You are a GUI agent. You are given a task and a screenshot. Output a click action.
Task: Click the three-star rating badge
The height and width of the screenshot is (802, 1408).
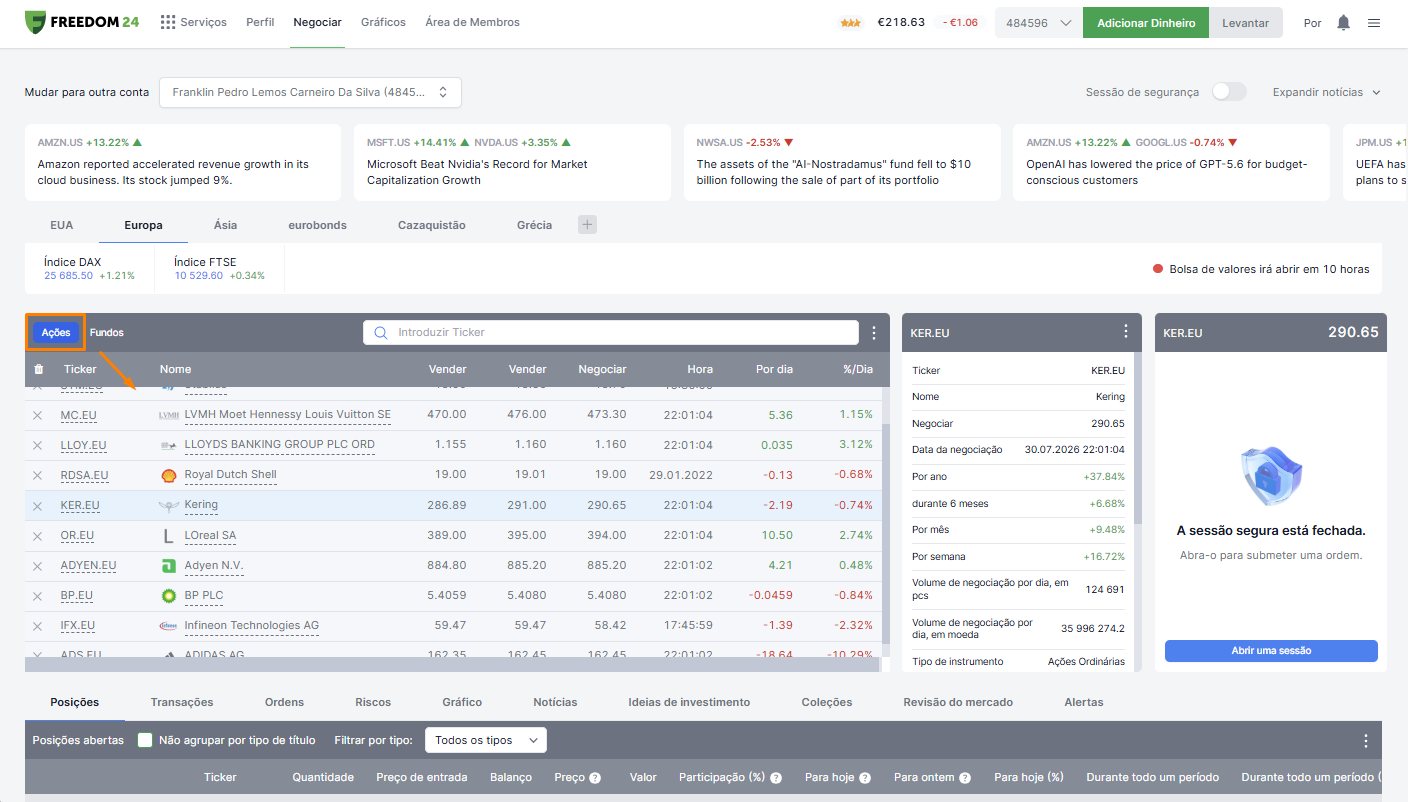pyautogui.click(x=850, y=23)
